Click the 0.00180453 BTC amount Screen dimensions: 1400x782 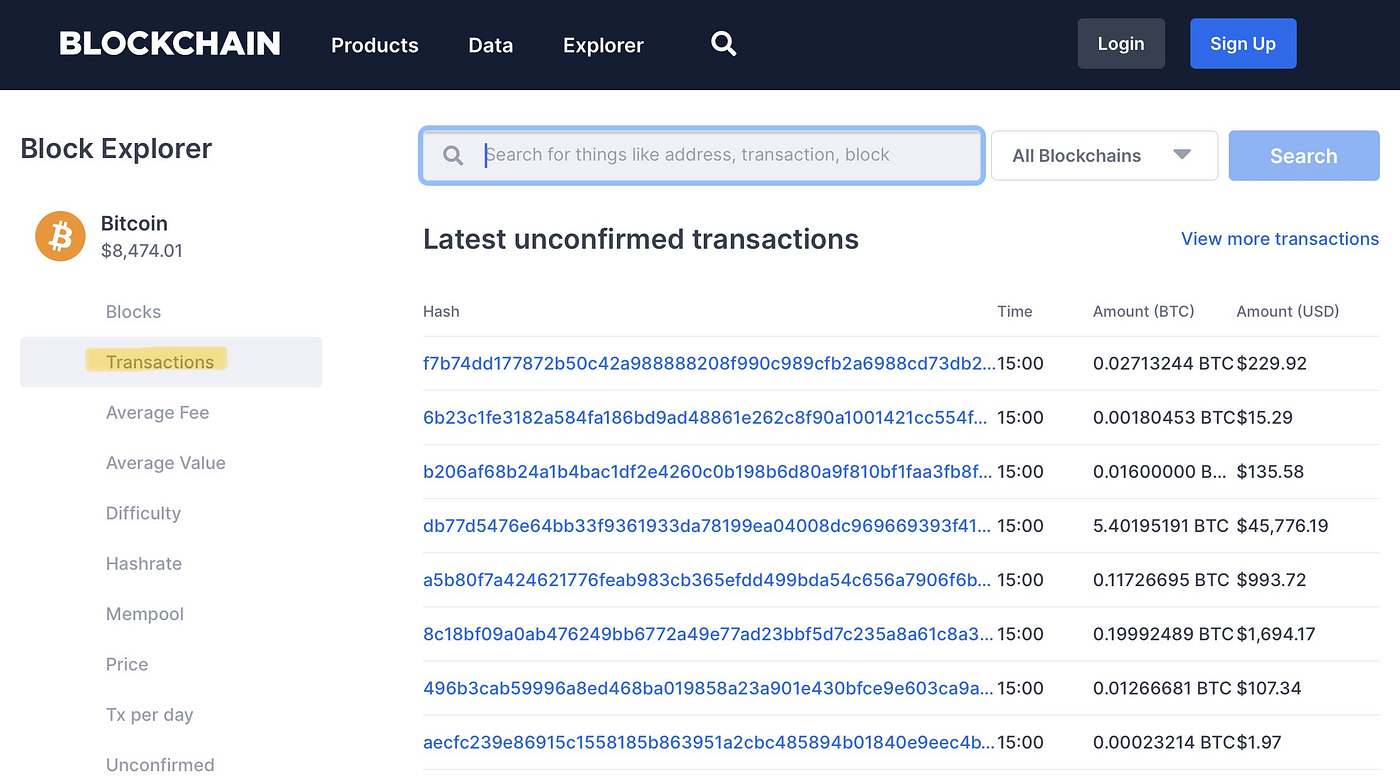pyautogui.click(x=1164, y=417)
